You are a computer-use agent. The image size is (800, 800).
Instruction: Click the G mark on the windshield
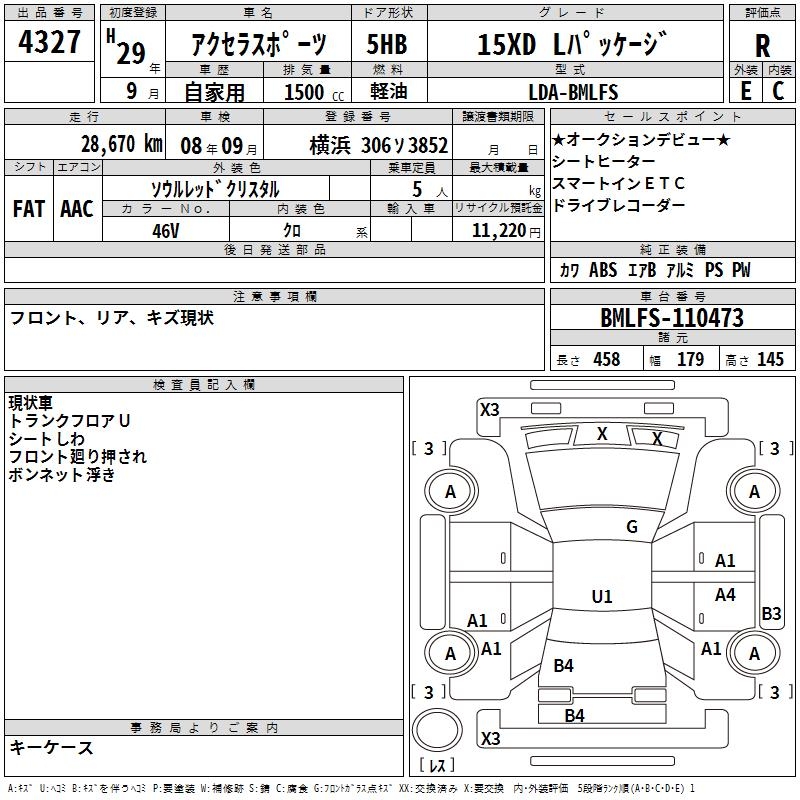632,526
